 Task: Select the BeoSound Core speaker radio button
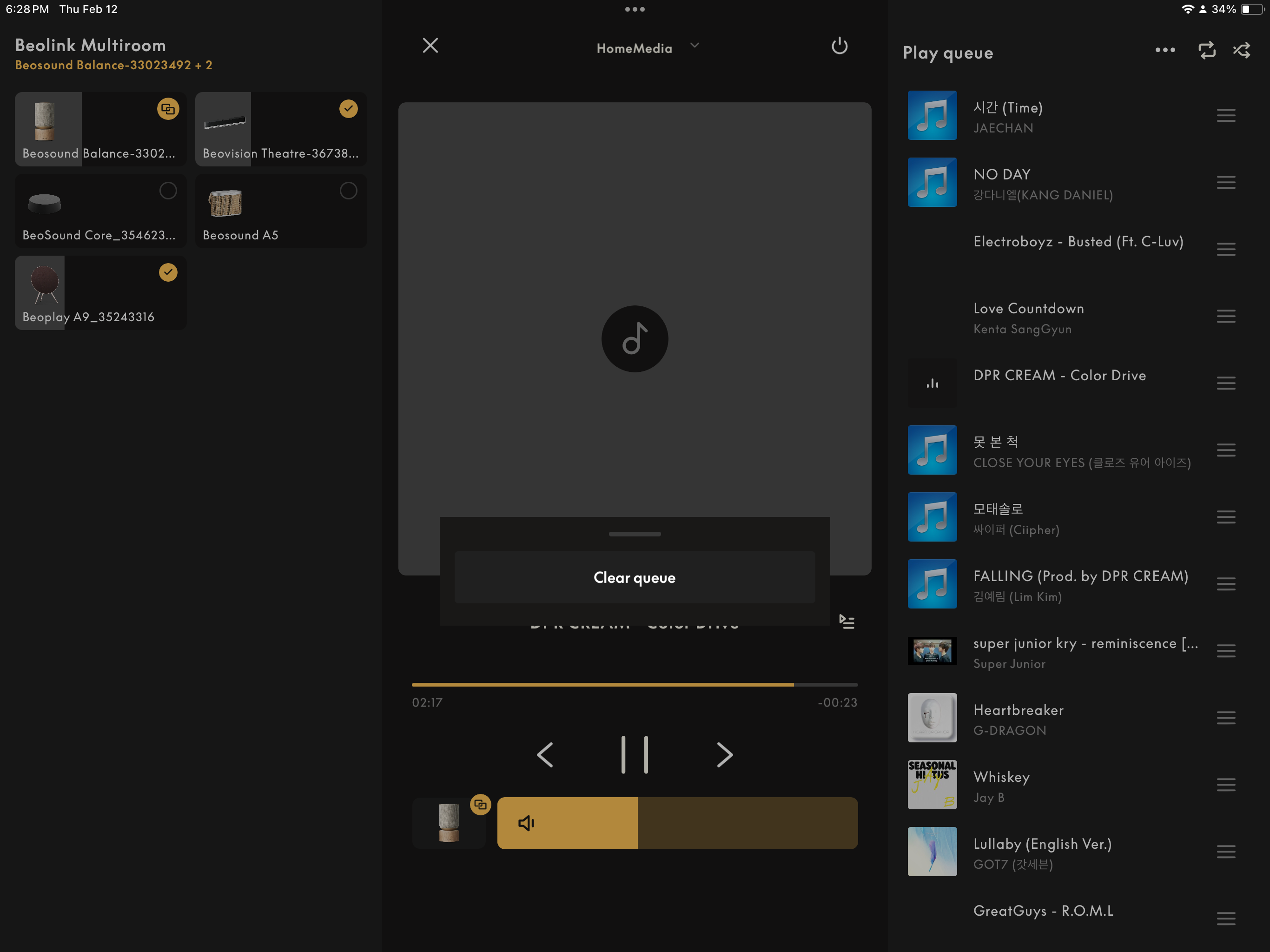[x=168, y=191]
